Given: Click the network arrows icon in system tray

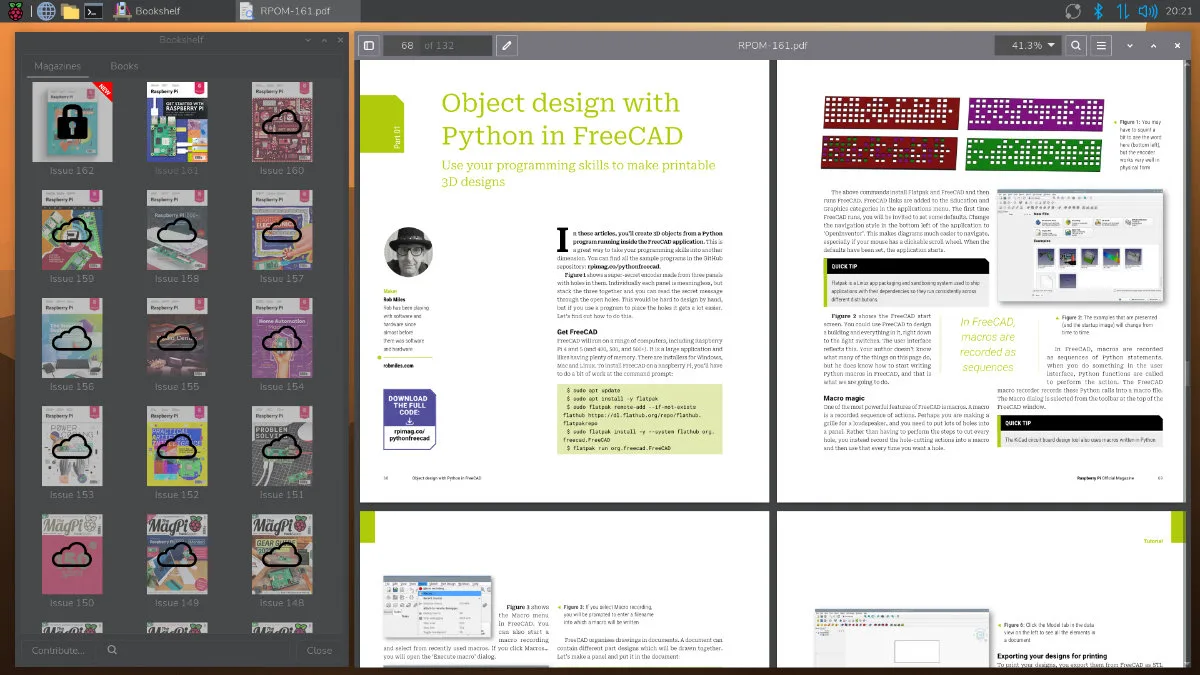Looking at the screenshot, I should coord(1124,12).
